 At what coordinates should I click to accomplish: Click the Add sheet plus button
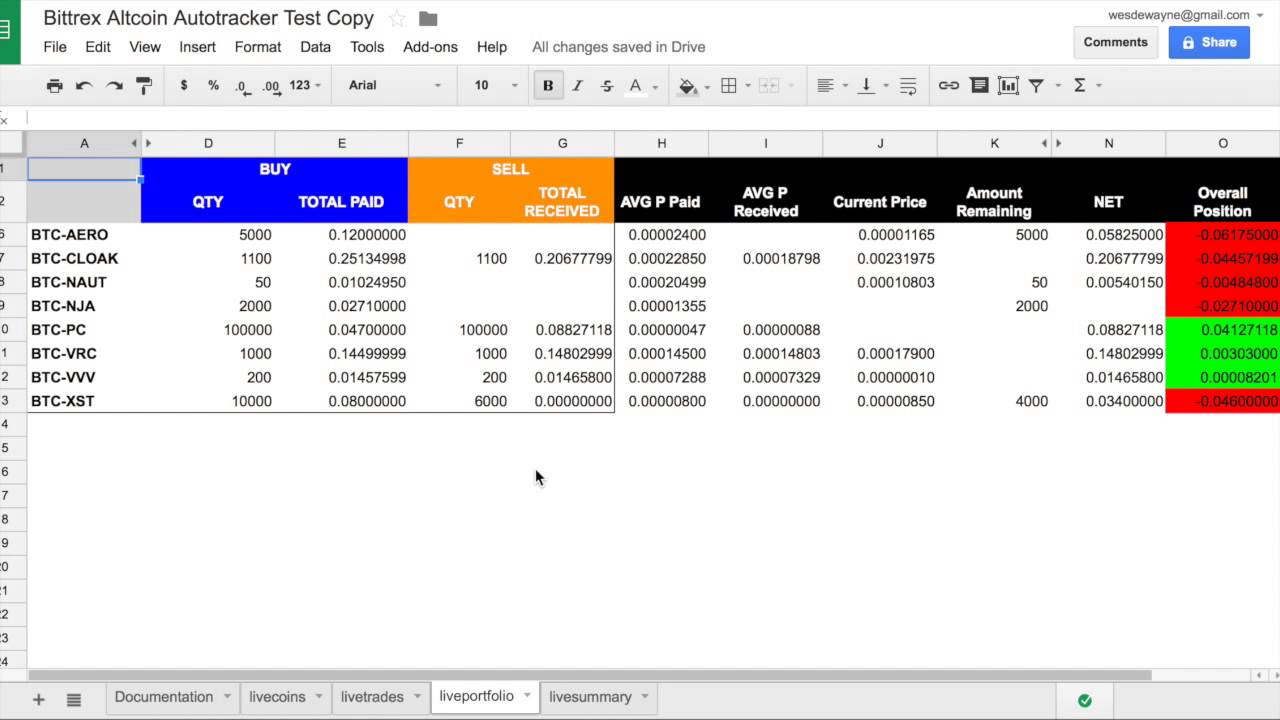click(x=39, y=699)
